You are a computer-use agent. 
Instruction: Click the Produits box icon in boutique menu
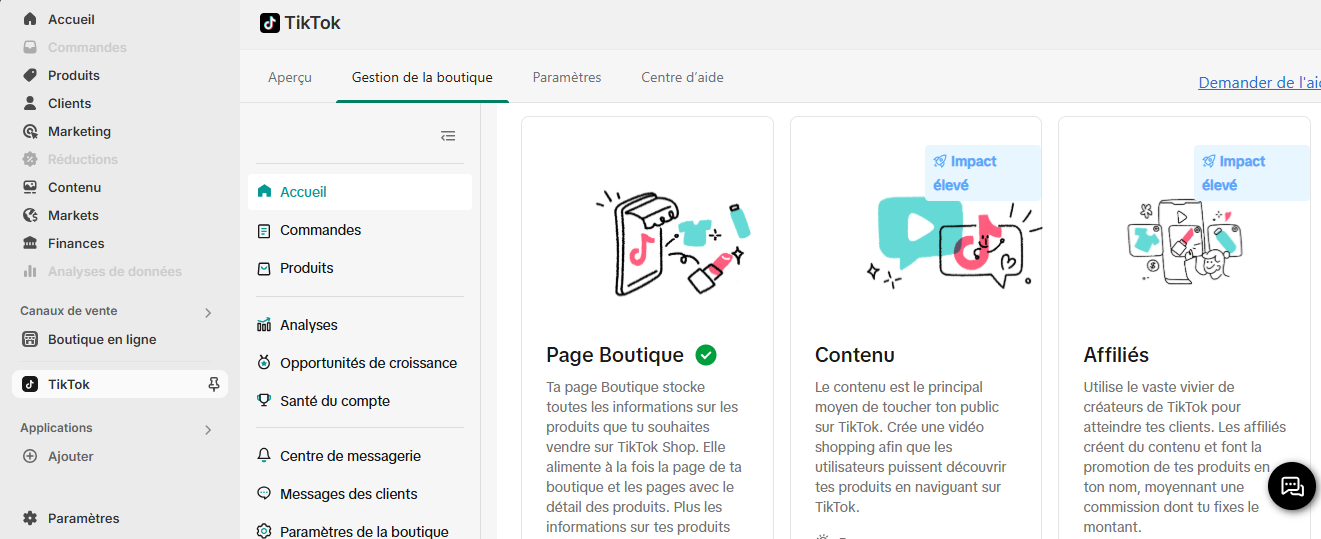(x=264, y=268)
